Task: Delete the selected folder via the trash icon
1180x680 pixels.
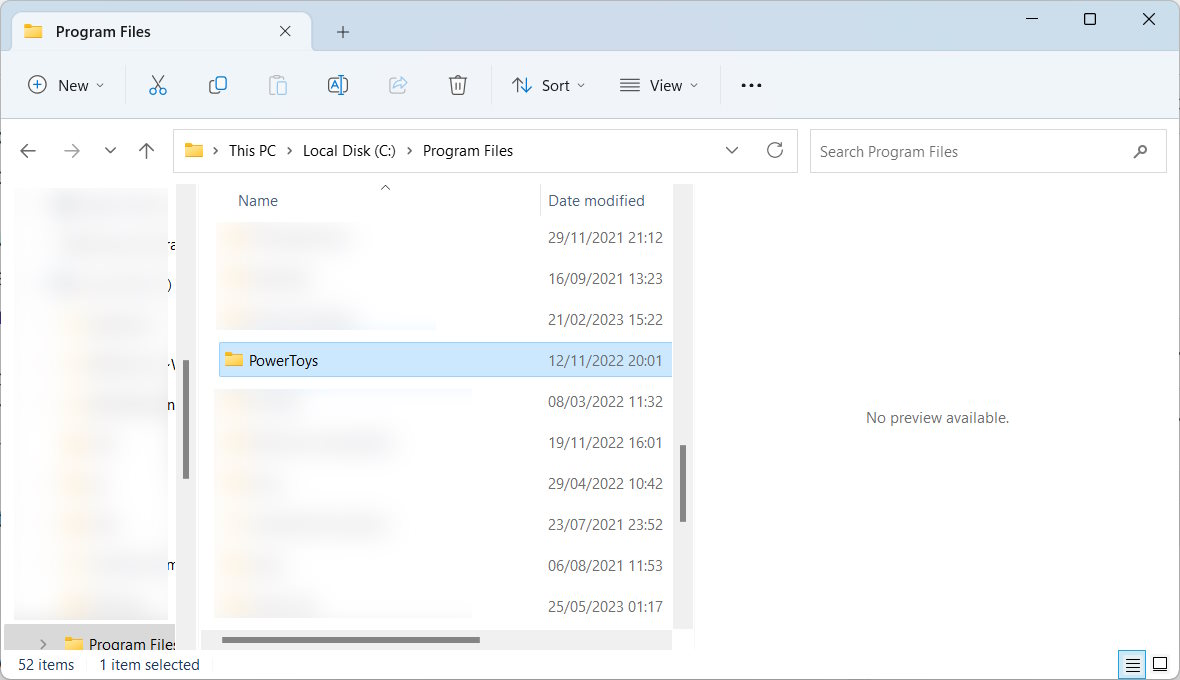Action: coord(457,85)
